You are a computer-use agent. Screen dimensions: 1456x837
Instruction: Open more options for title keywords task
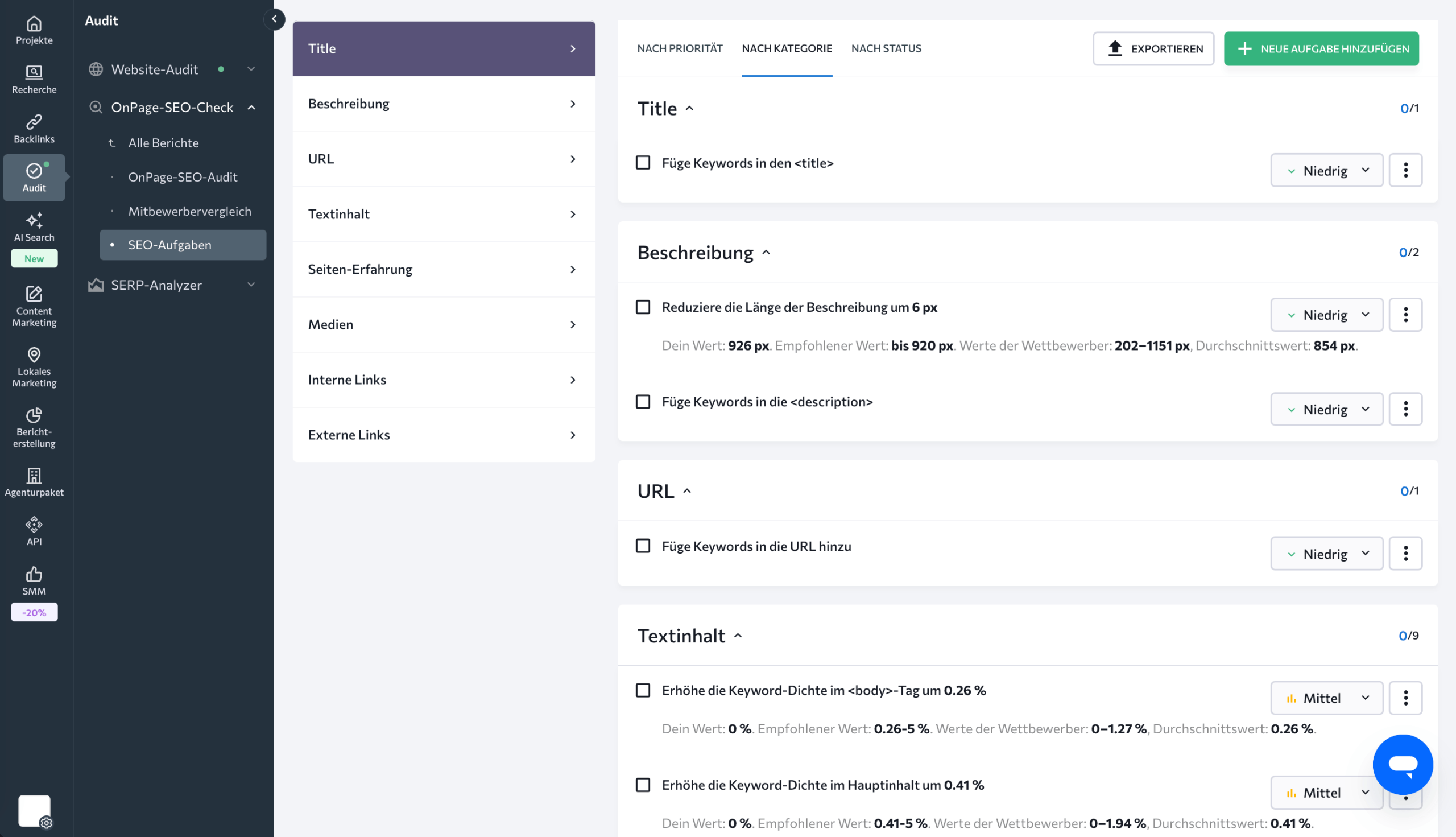(x=1405, y=170)
